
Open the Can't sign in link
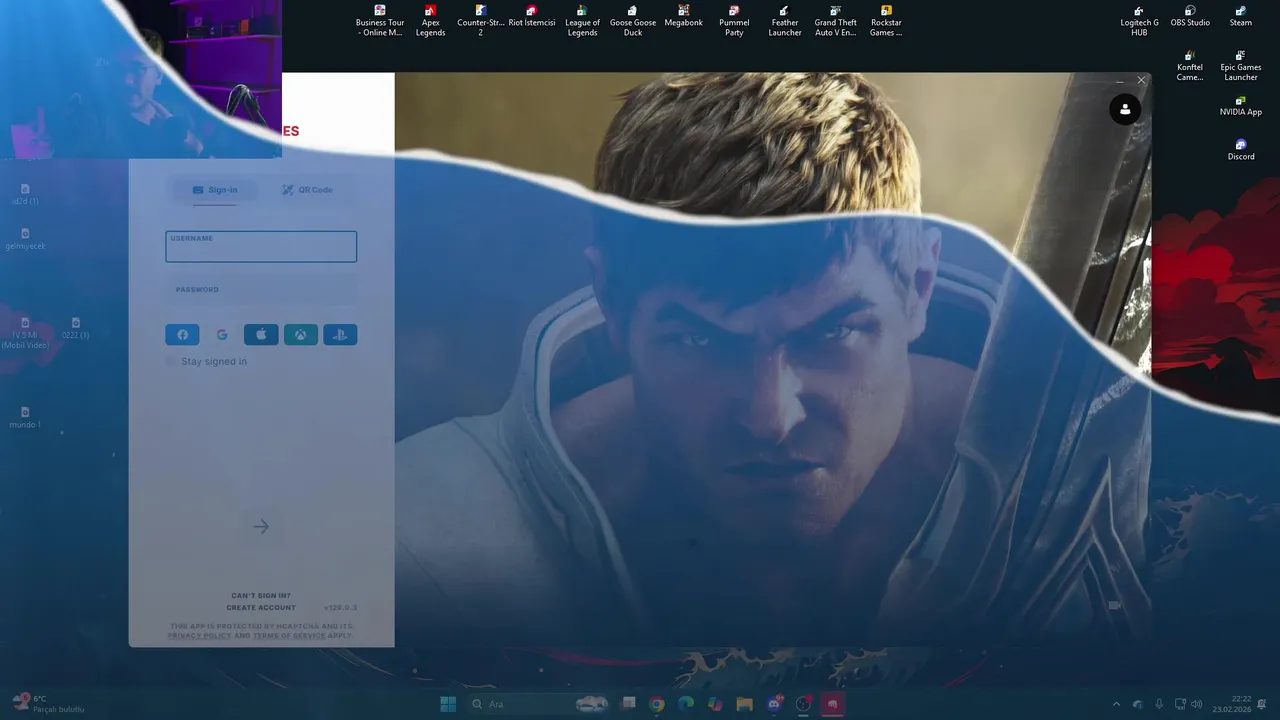click(x=261, y=596)
